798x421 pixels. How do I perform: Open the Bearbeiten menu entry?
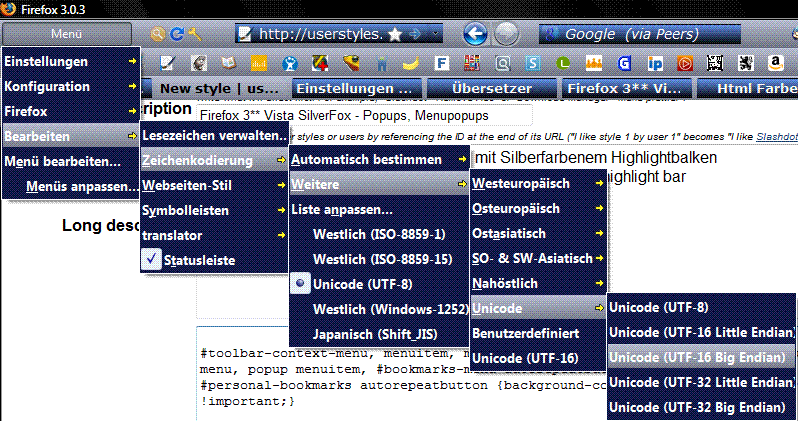71,136
